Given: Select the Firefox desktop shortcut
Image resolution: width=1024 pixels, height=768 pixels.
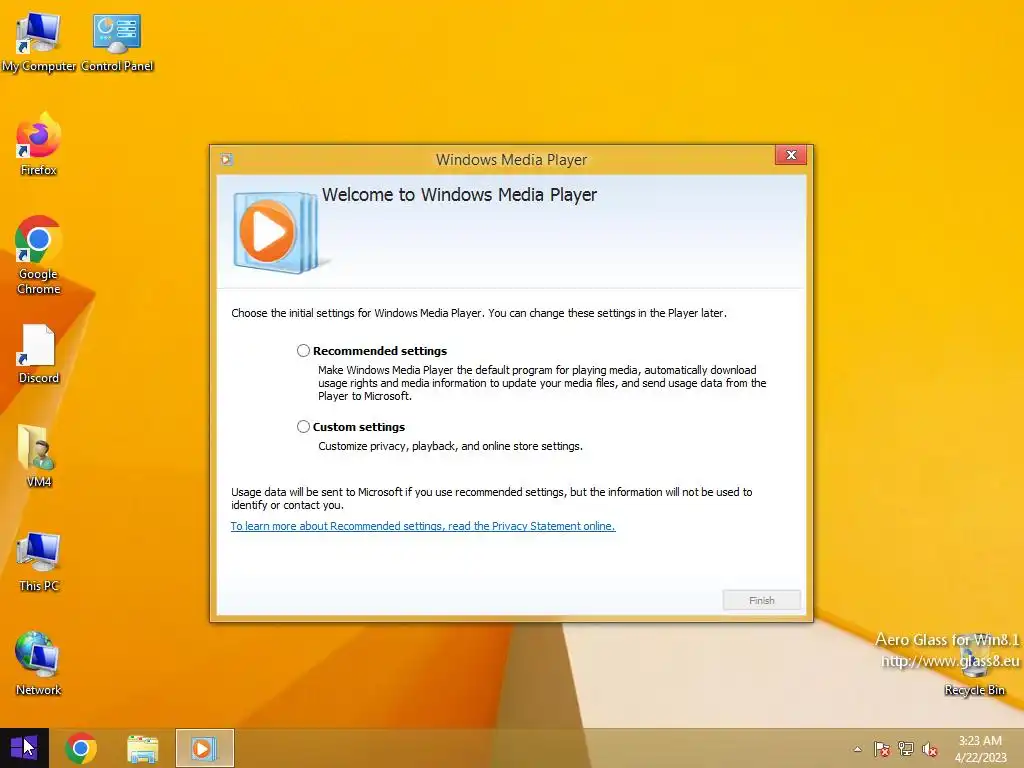Looking at the screenshot, I should point(38,145).
